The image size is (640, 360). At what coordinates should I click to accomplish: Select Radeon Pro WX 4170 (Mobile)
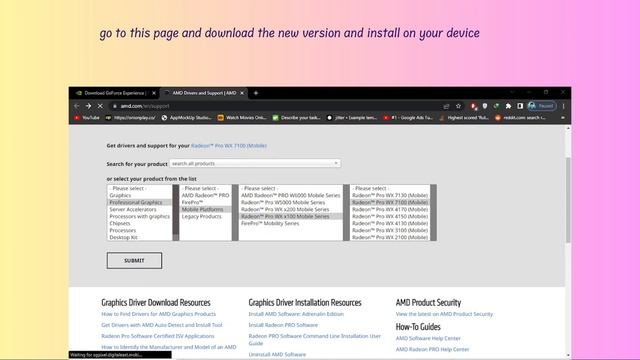point(390,209)
